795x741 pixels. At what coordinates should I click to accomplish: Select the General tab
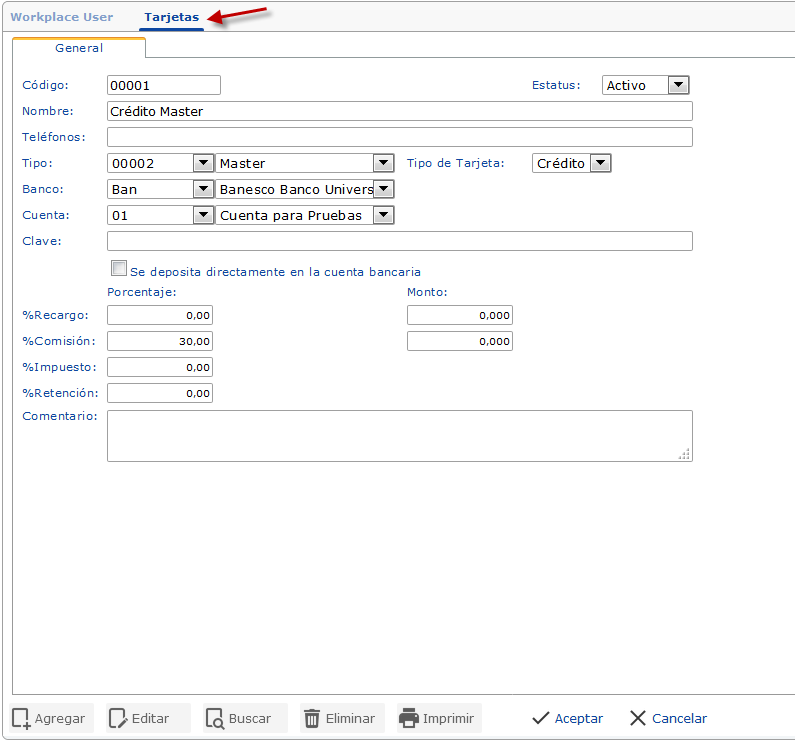(79, 47)
